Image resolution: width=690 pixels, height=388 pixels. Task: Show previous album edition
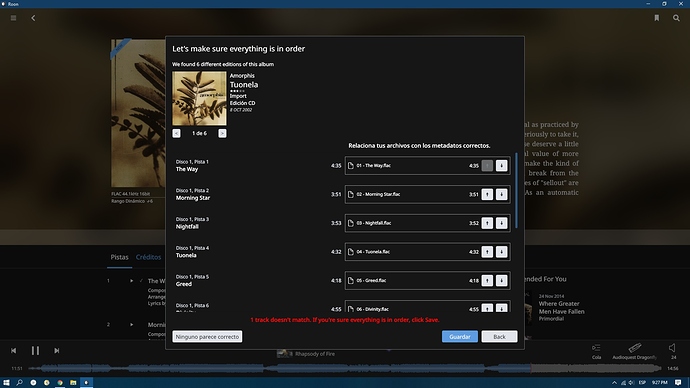(x=176, y=133)
